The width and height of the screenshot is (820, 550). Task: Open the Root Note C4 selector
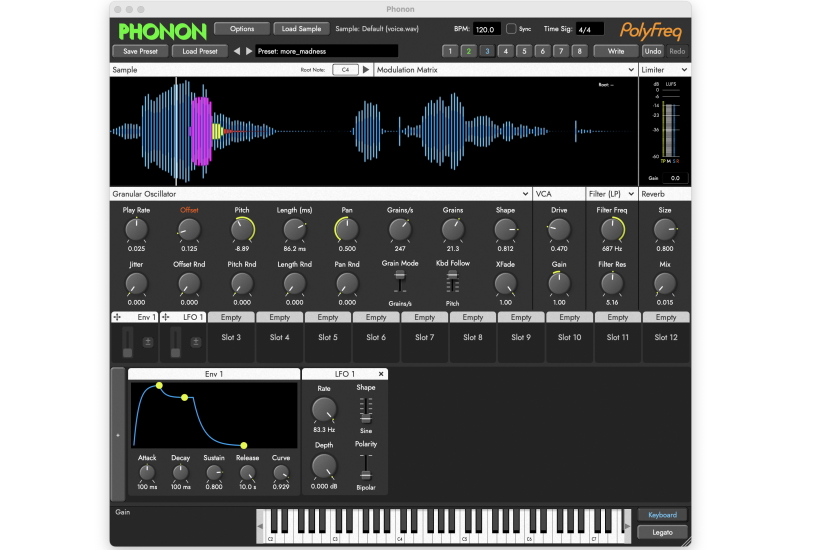(345, 70)
